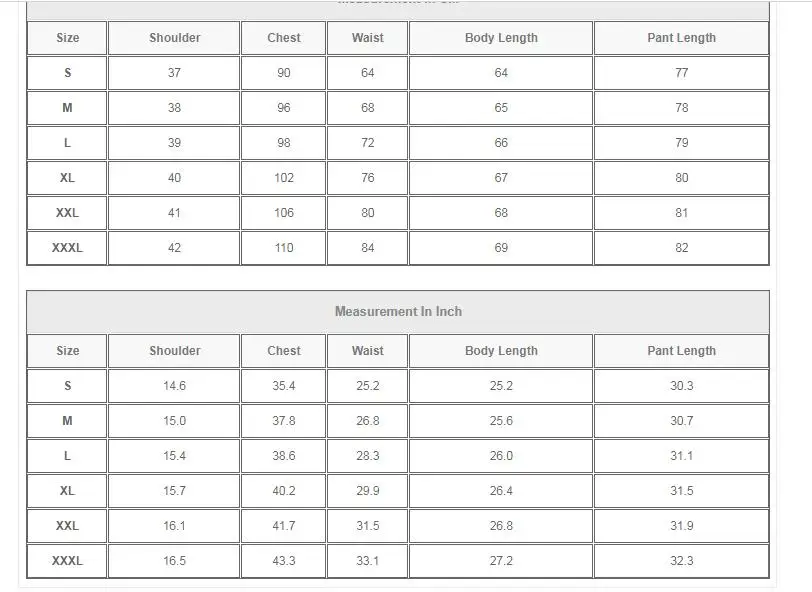
Task: Select the Pant Length header in inch table
Action: [682, 351]
